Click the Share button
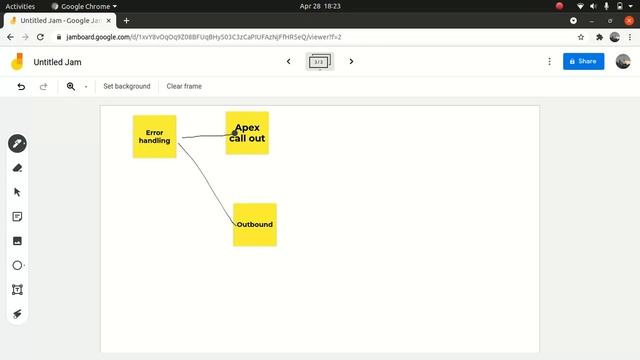This screenshot has height=360, width=640. coord(583,61)
